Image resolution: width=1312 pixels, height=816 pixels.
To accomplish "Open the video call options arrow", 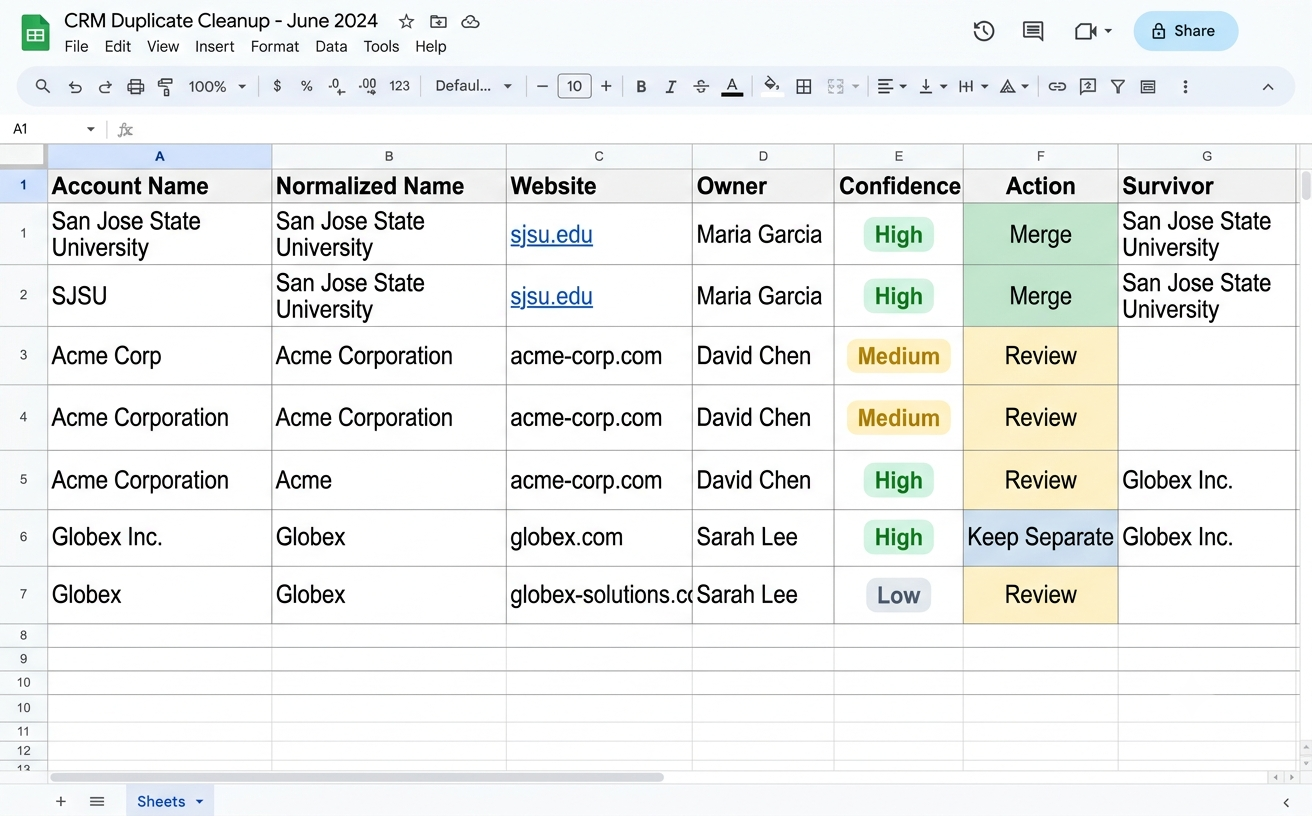I will pos(1108,31).
